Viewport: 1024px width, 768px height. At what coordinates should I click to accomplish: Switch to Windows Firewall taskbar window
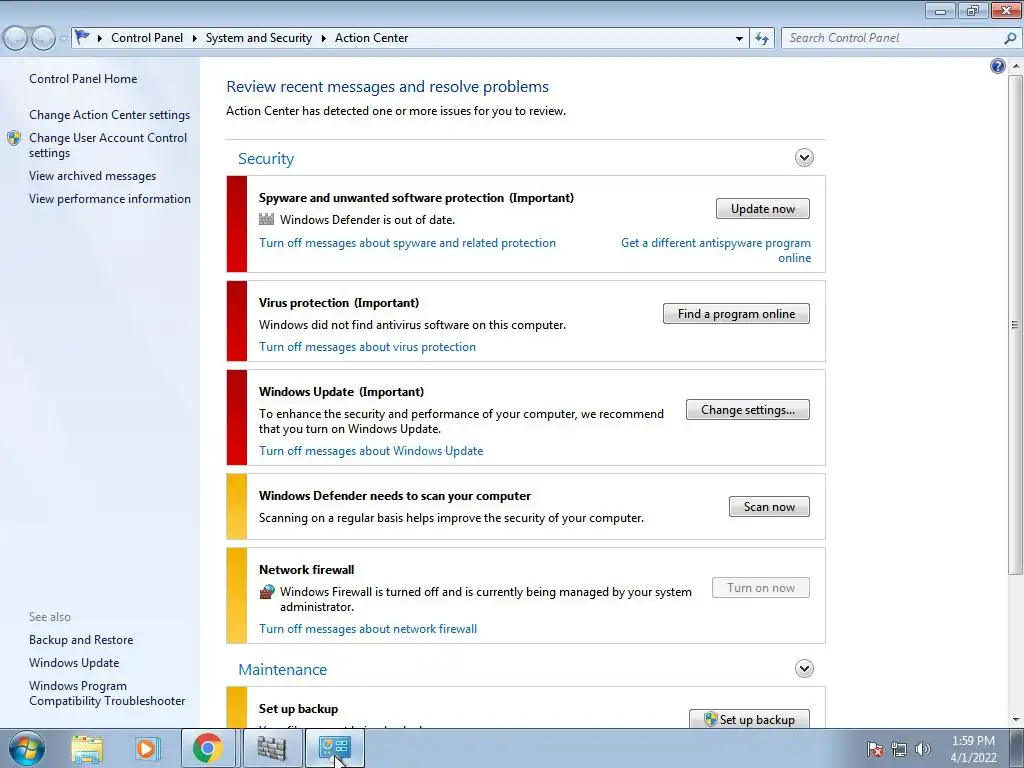click(272, 748)
